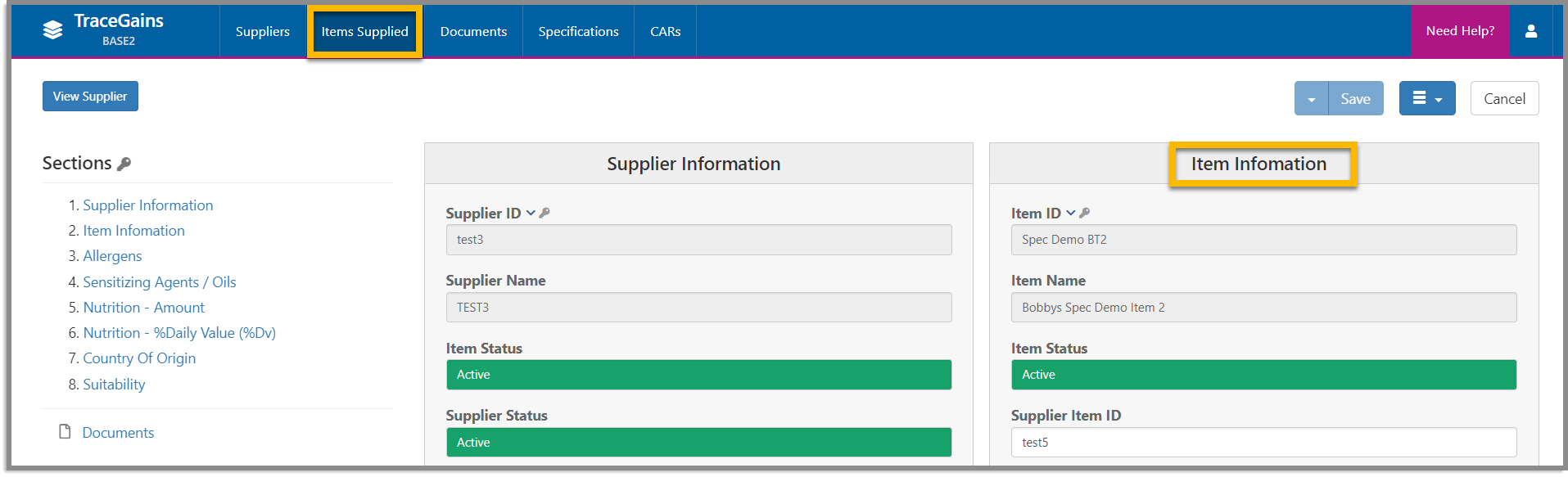Image resolution: width=1568 pixels, height=477 pixels.
Task: Click the key icon next to Supplier ID
Action: click(545, 213)
